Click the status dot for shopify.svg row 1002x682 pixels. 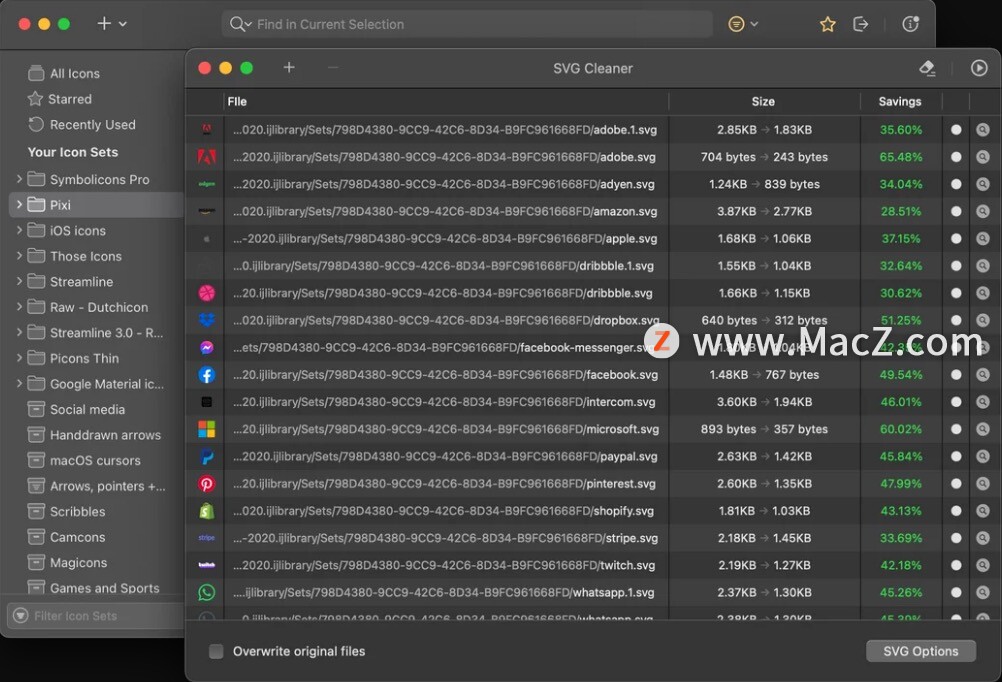tap(956, 511)
